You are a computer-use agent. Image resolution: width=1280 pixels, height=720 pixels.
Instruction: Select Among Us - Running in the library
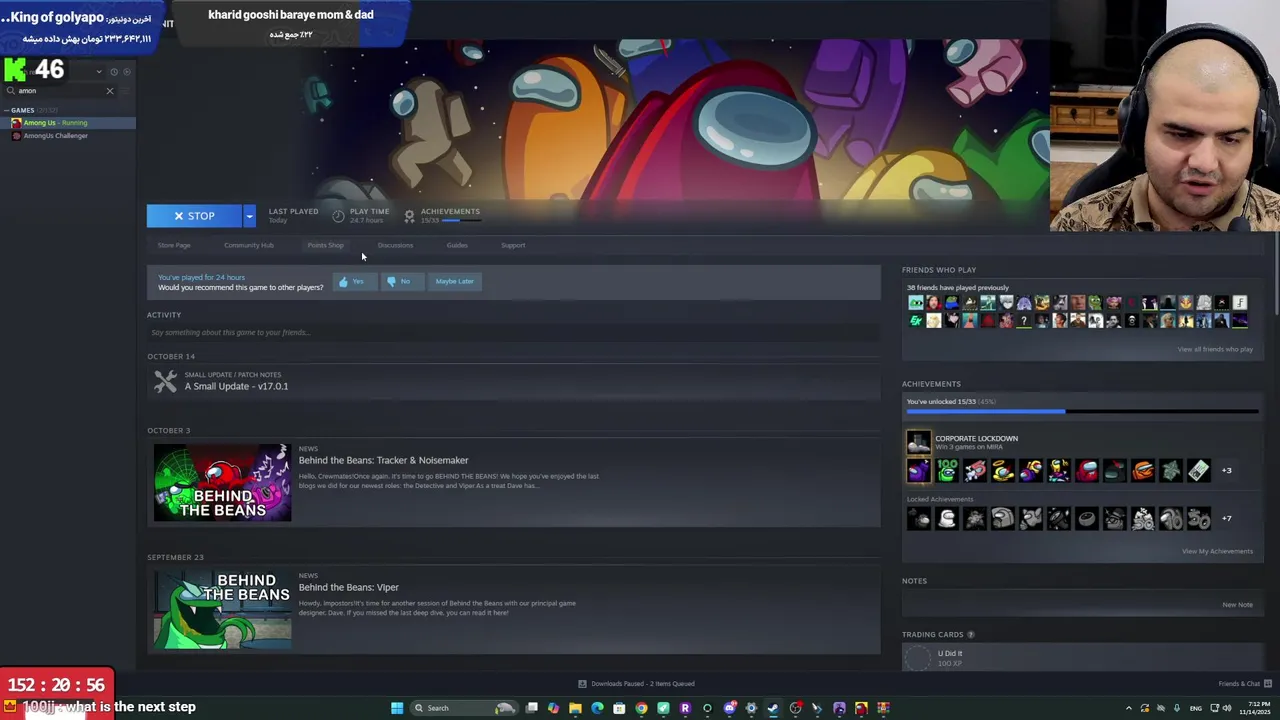point(68,123)
